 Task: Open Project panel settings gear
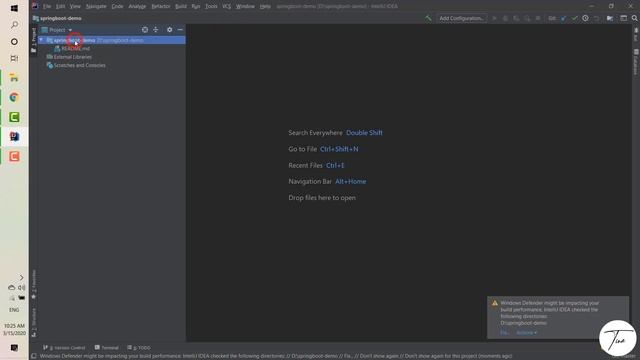point(169,30)
